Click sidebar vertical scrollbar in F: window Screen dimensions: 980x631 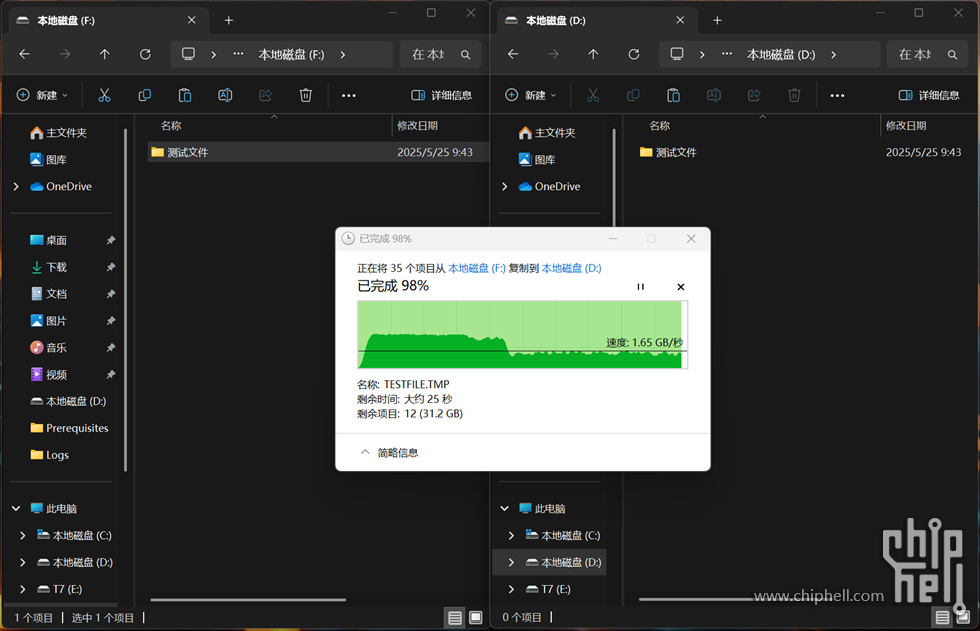coord(126,300)
